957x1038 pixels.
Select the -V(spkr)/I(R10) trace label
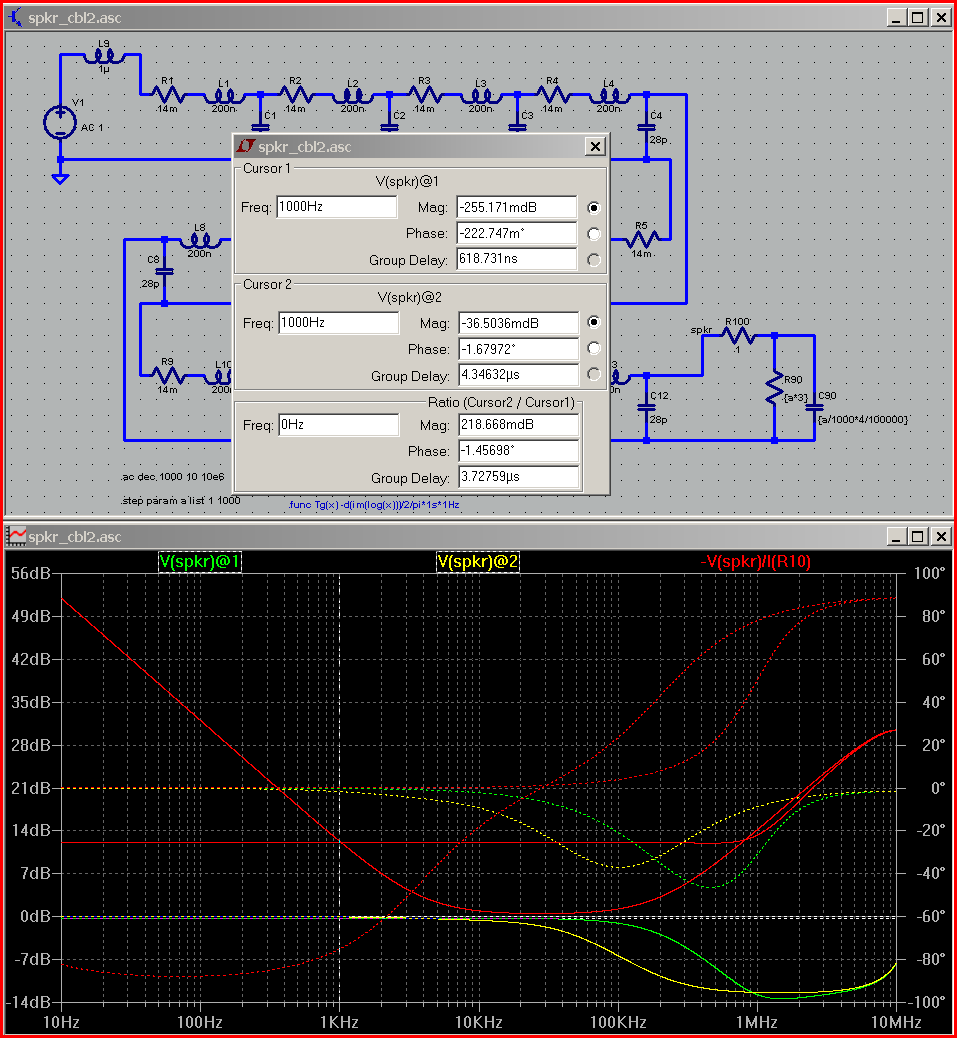coord(756,562)
